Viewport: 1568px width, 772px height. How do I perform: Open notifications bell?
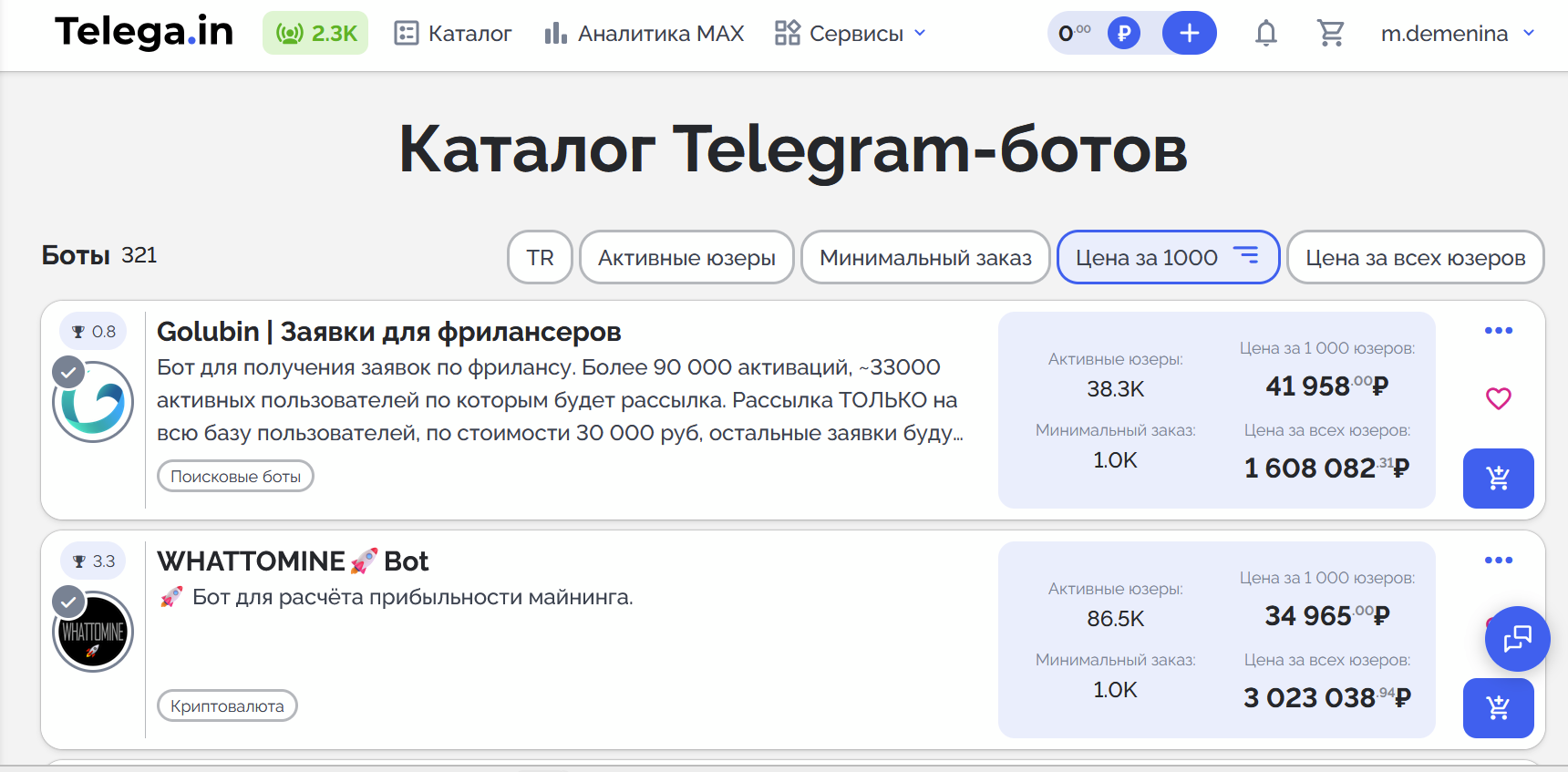1265,34
